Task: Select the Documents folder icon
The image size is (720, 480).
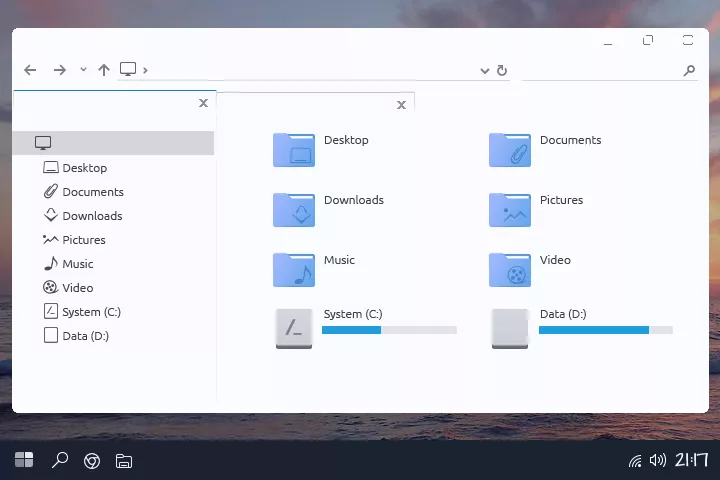Action: click(510, 150)
